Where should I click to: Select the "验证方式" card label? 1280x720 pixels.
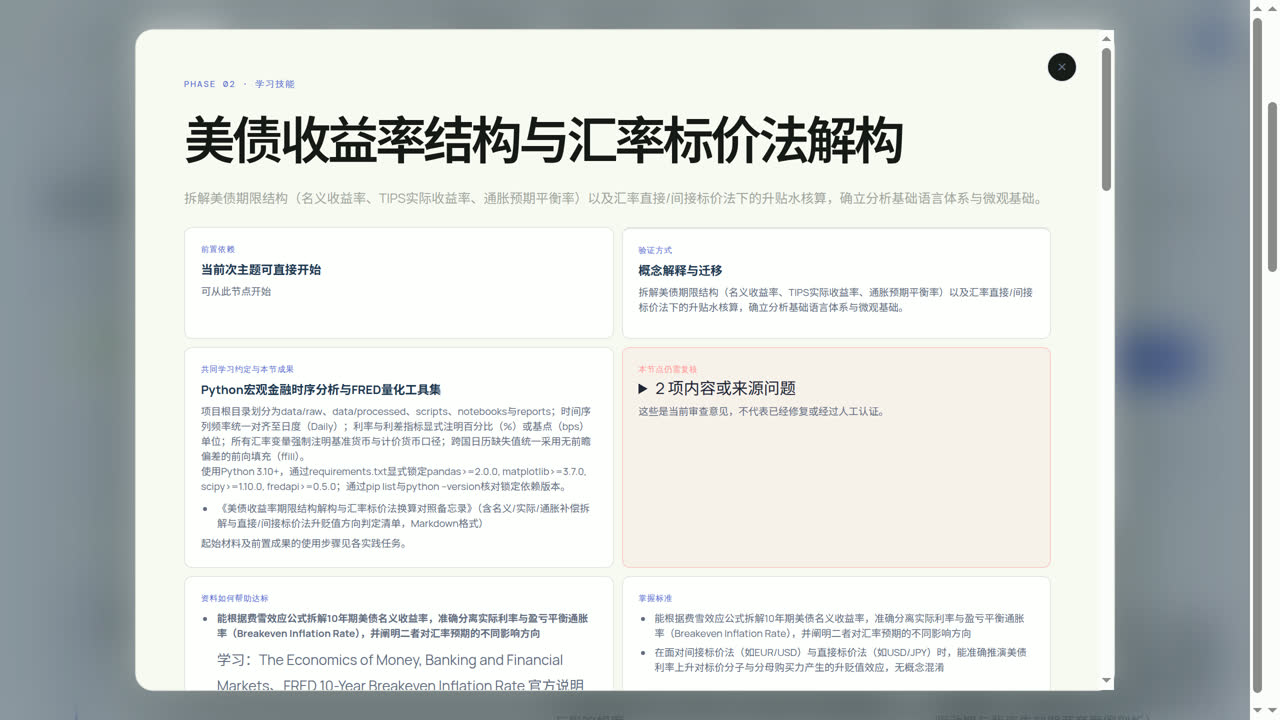[x=655, y=250]
